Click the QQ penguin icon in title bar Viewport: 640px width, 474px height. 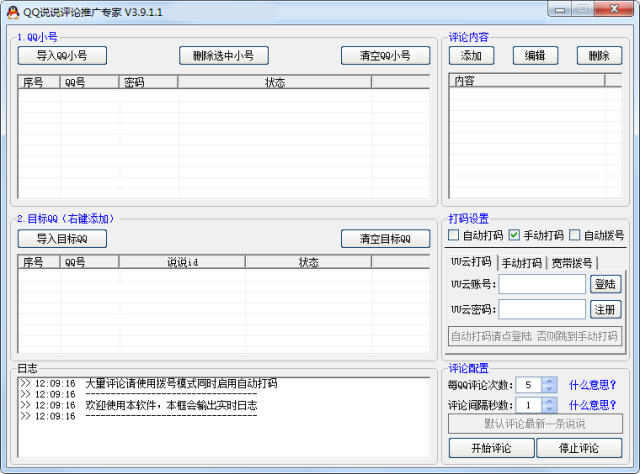[13, 12]
